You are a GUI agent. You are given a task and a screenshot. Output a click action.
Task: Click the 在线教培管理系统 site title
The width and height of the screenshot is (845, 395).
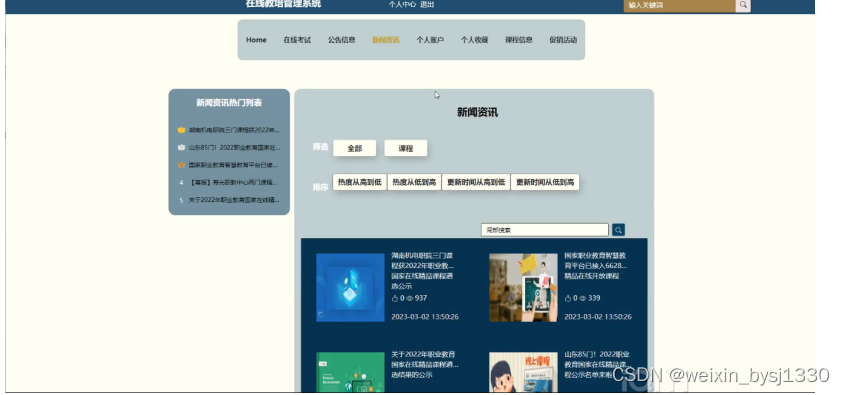point(283,4)
